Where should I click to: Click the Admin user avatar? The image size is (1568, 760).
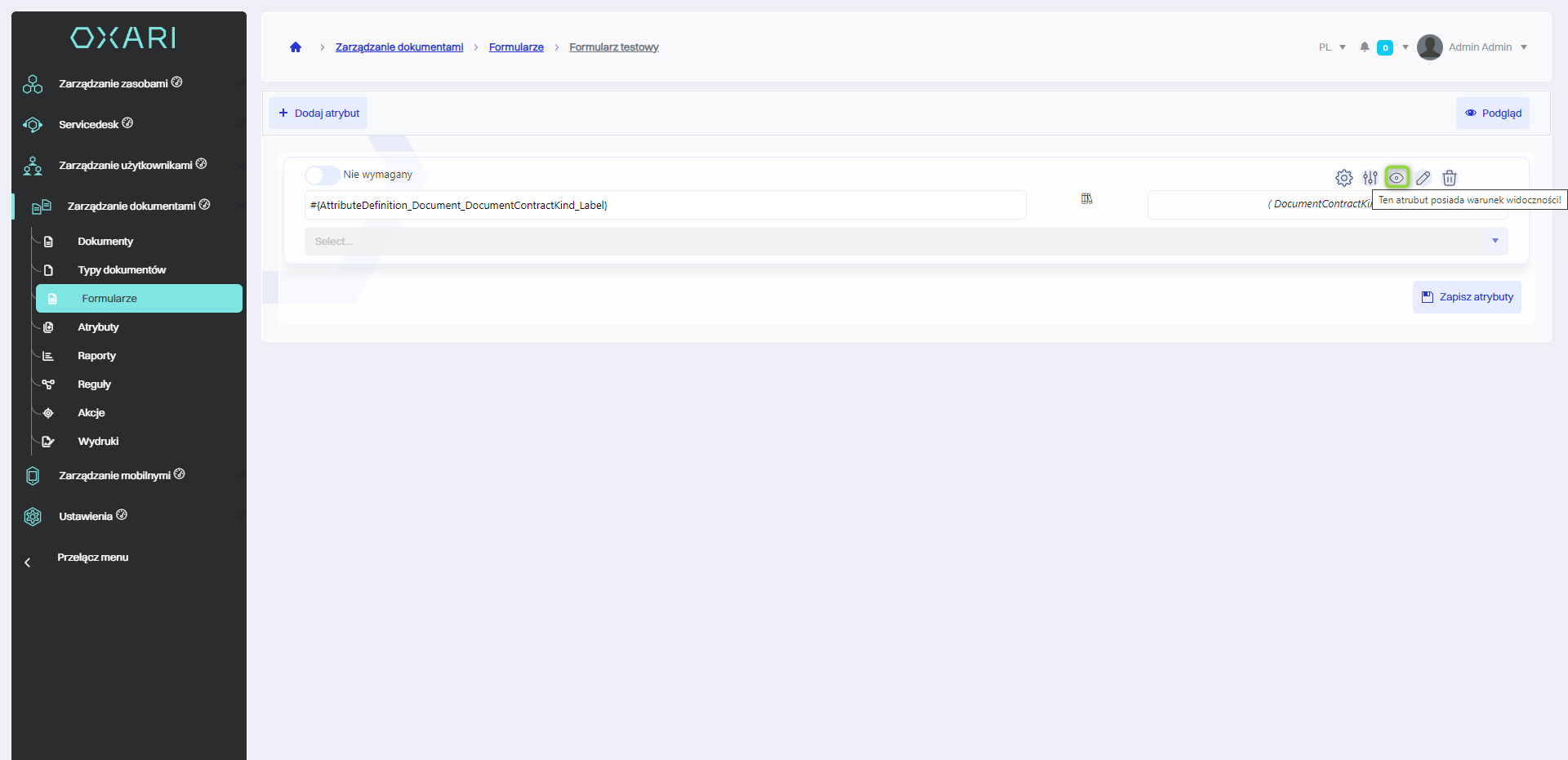tap(1429, 47)
